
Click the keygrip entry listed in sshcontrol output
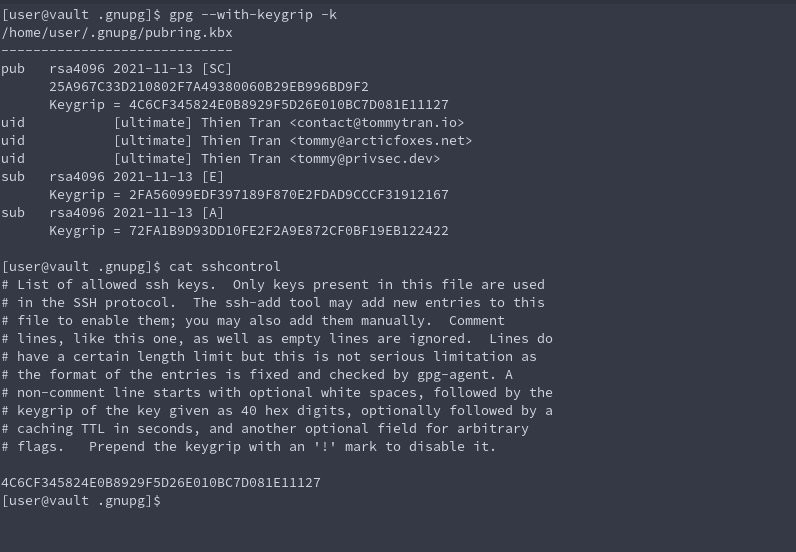[x=161, y=483]
